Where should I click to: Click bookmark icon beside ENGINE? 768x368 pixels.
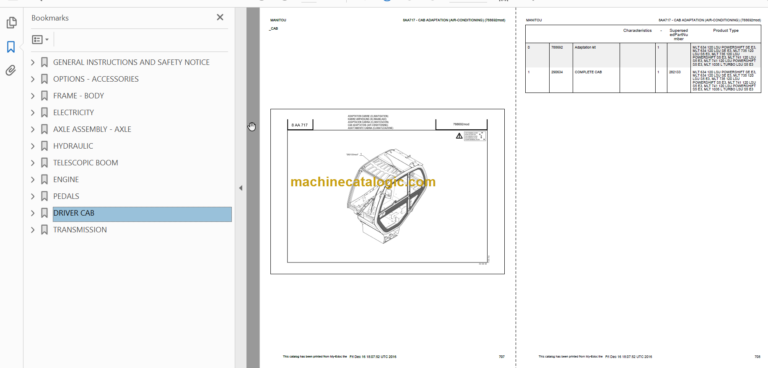44,179
